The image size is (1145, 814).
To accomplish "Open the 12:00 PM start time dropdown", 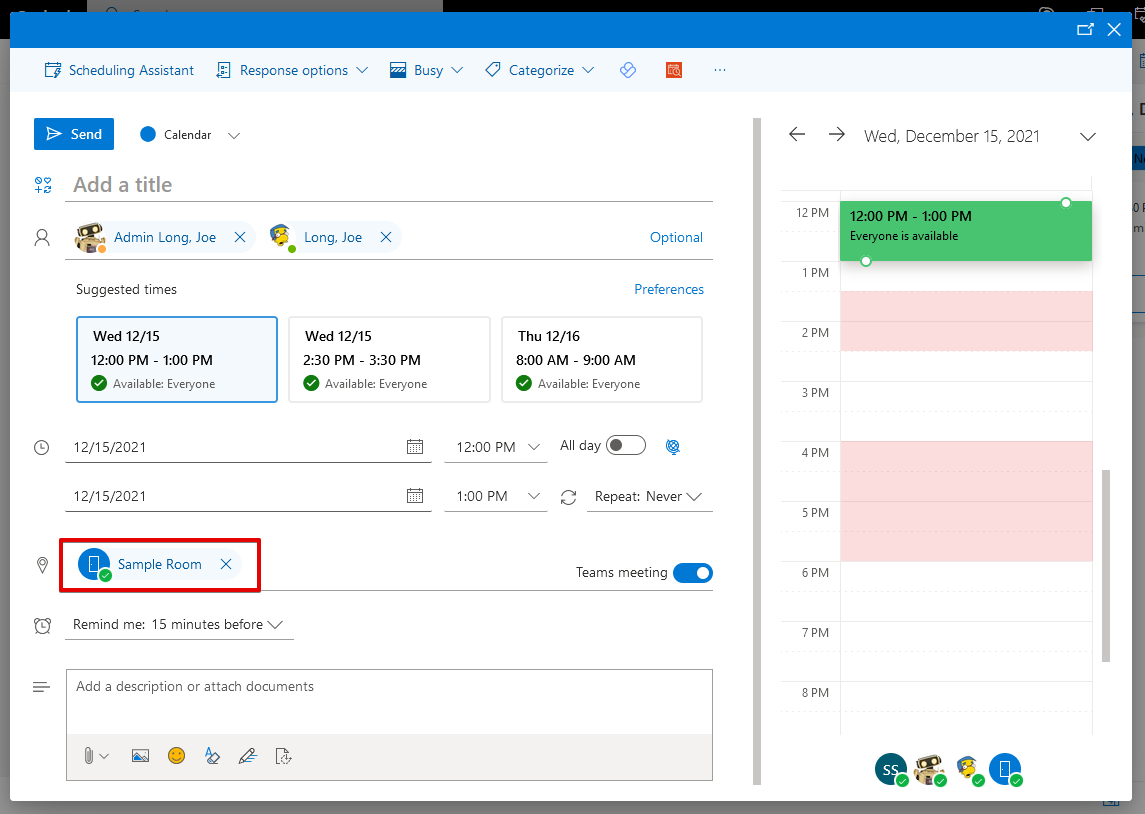I will coord(498,447).
